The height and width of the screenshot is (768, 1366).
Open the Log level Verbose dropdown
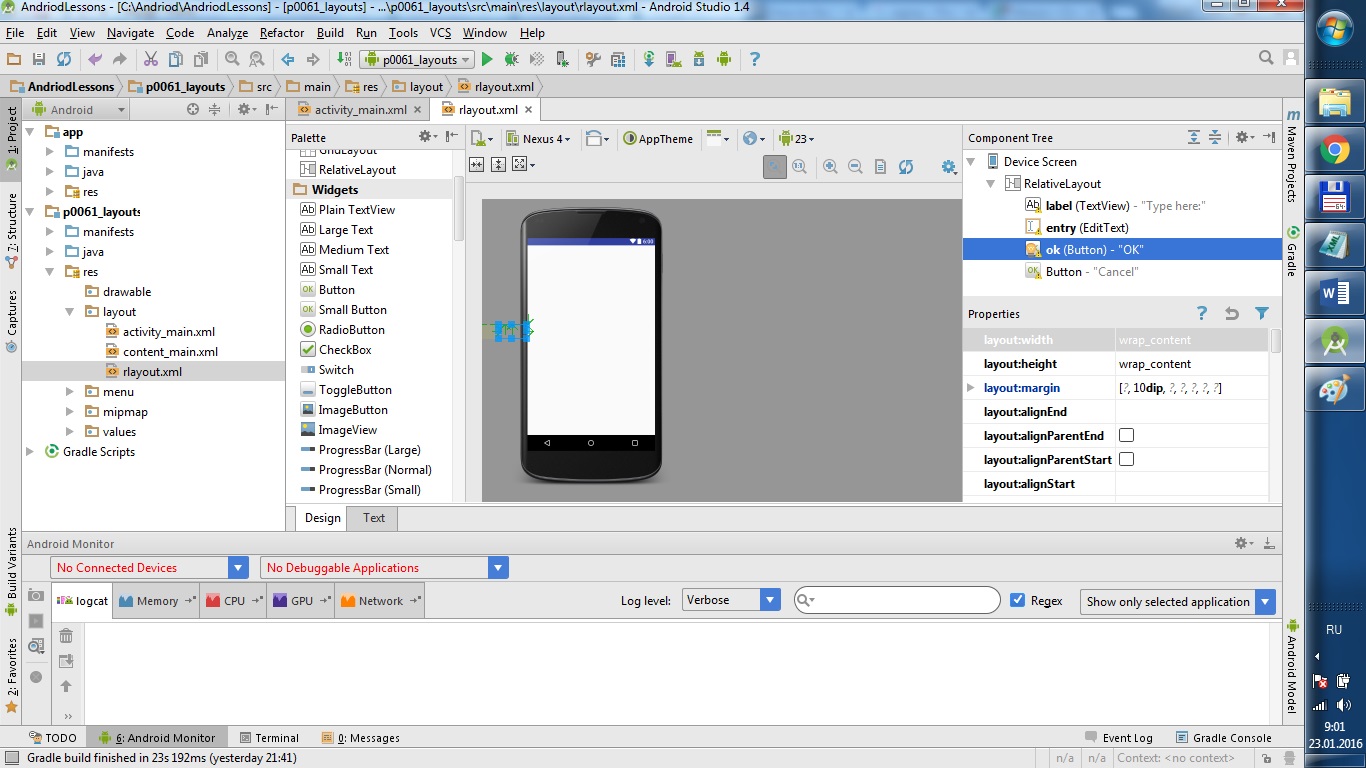pos(730,600)
